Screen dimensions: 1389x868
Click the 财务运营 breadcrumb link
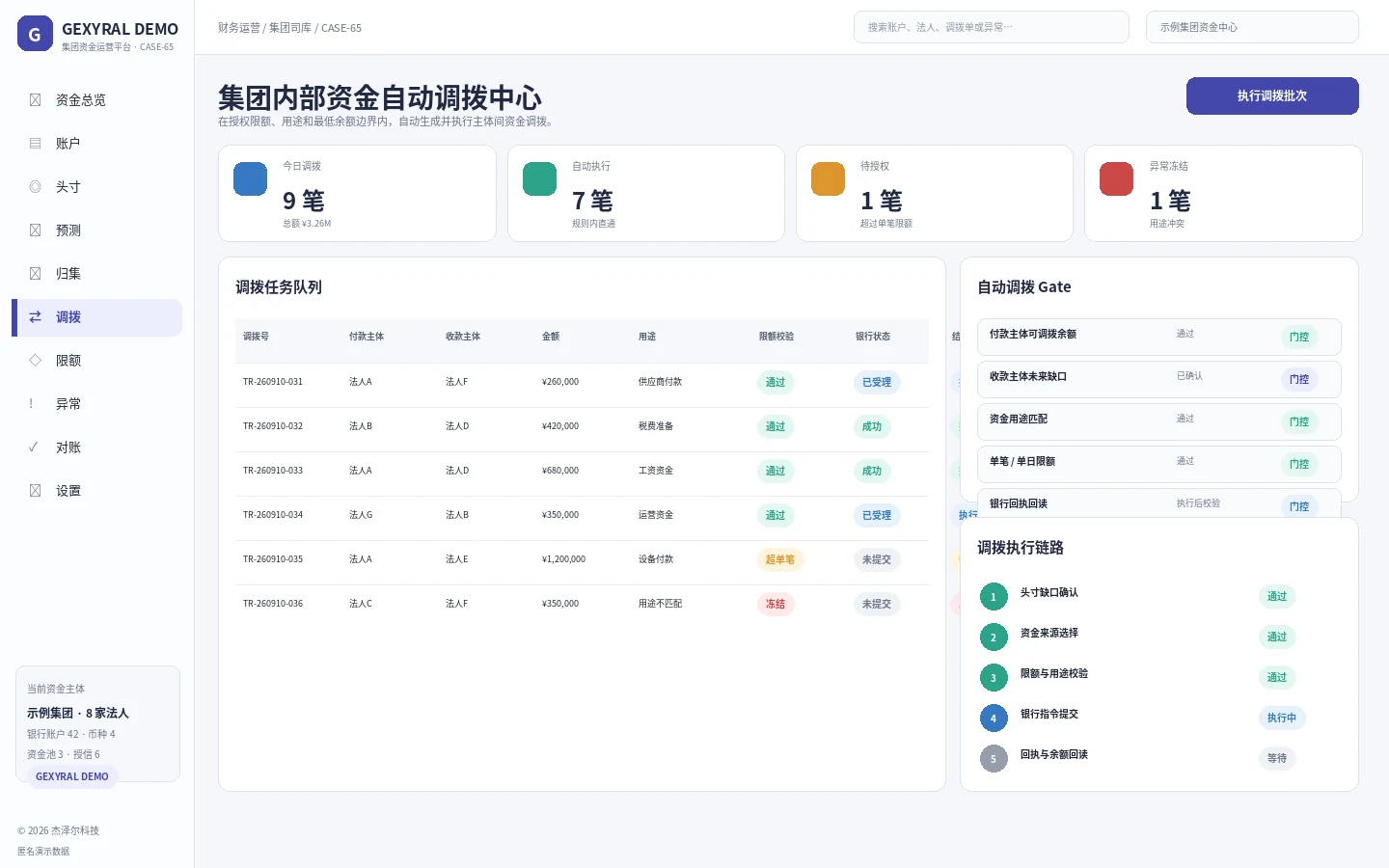coord(239,28)
